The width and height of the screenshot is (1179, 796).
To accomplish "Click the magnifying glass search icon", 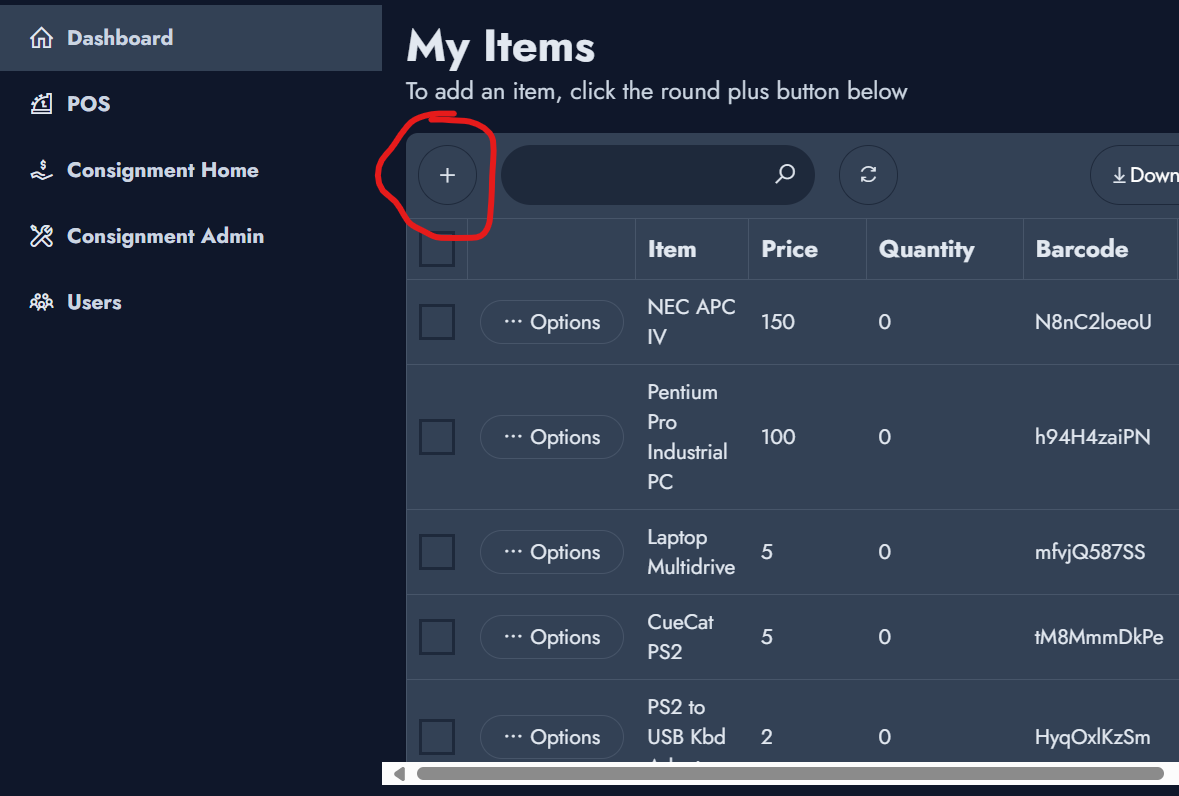I will [785, 175].
